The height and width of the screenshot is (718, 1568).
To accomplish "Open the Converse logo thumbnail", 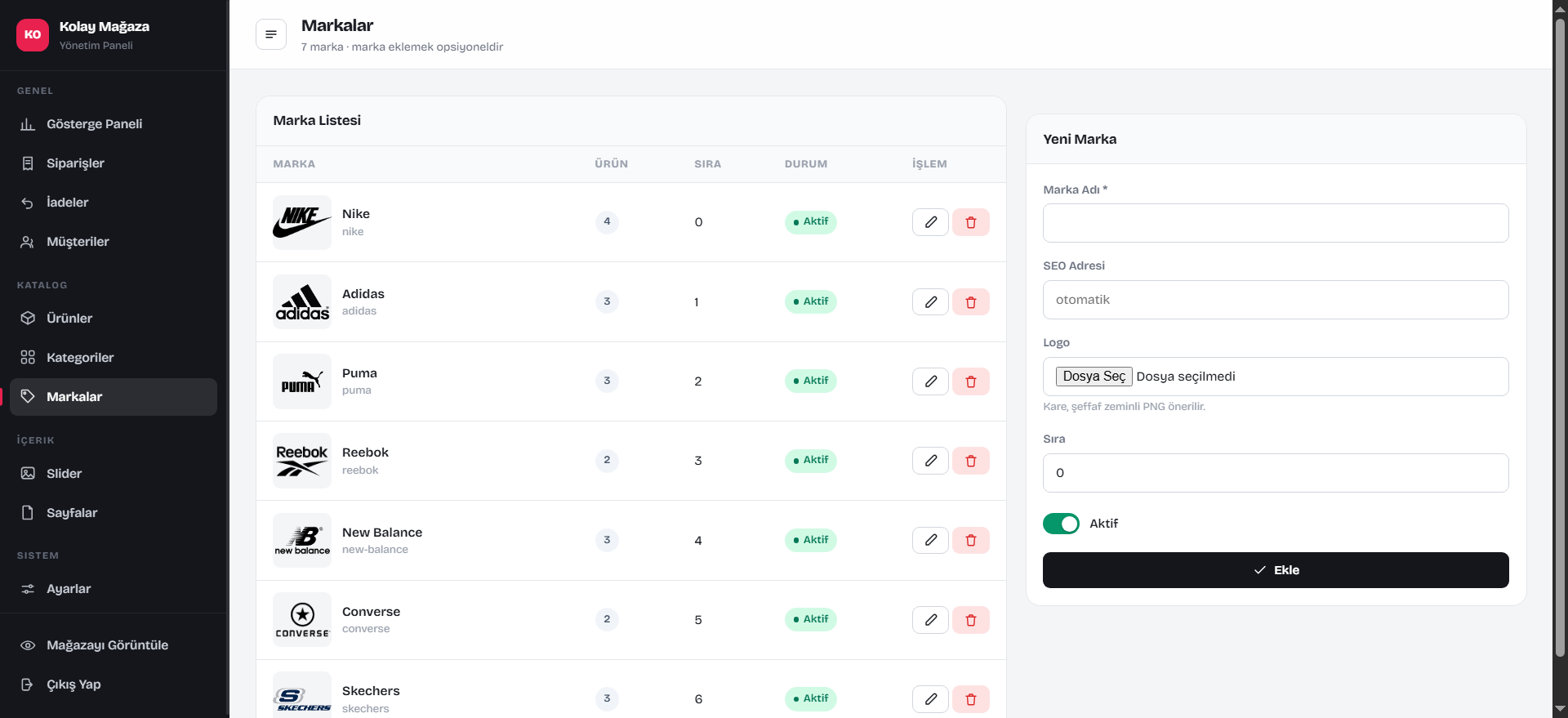I will tap(302, 620).
